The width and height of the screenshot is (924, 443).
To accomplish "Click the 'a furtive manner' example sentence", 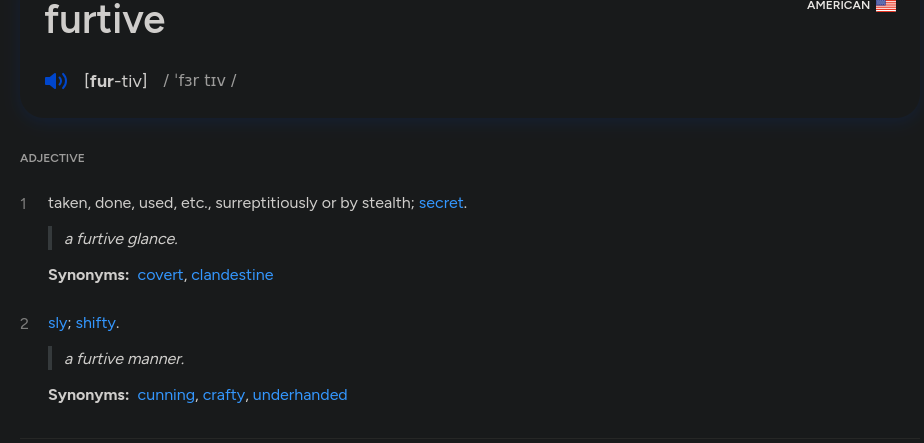I will point(124,359).
